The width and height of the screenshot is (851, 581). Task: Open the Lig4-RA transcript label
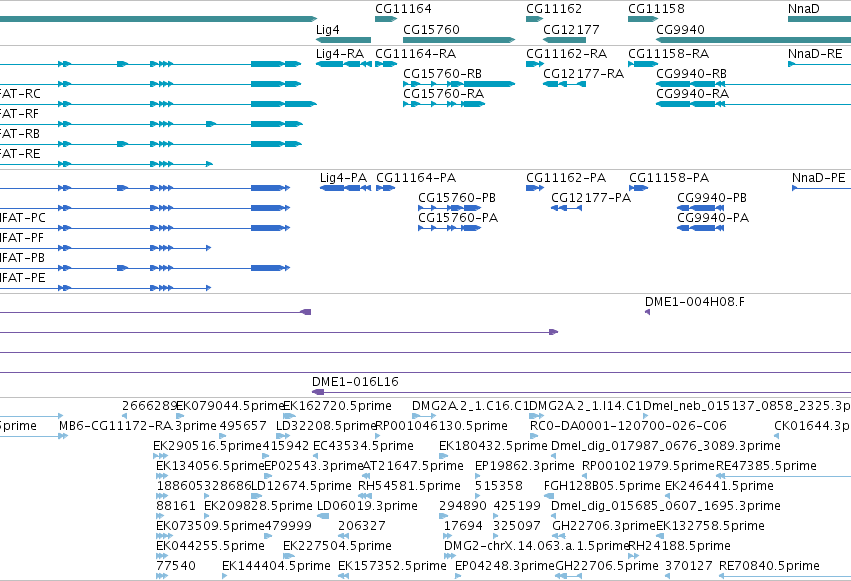point(340,54)
